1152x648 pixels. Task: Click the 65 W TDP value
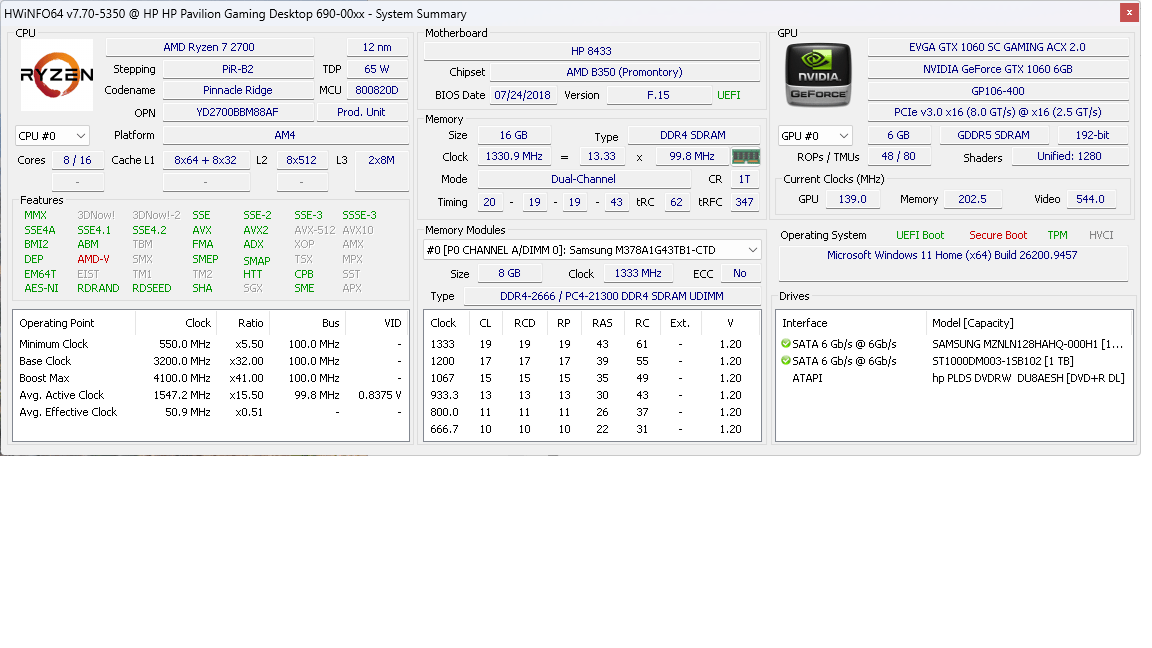pyautogui.click(x=377, y=69)
